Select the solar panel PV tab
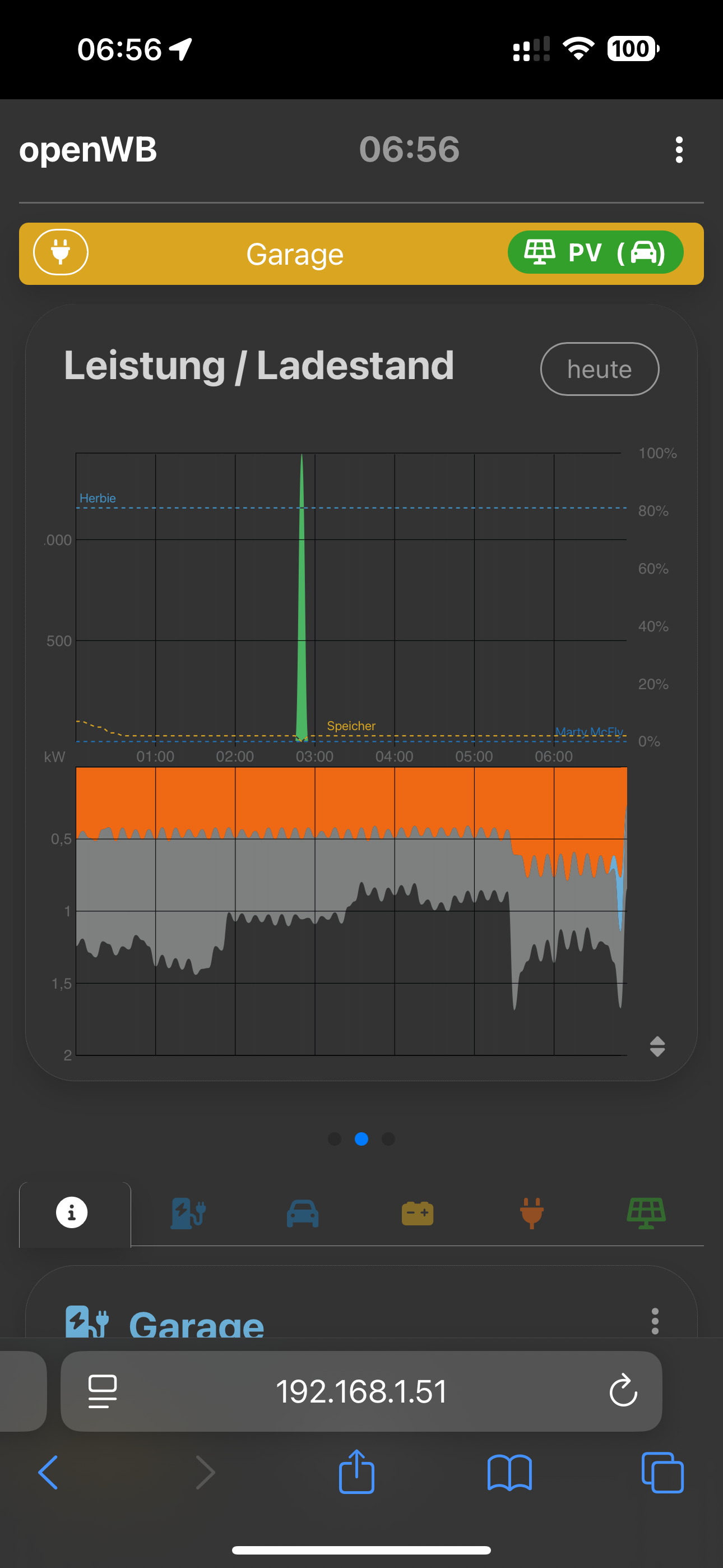Screen dimensions: 723x1568 [646, 1213]
